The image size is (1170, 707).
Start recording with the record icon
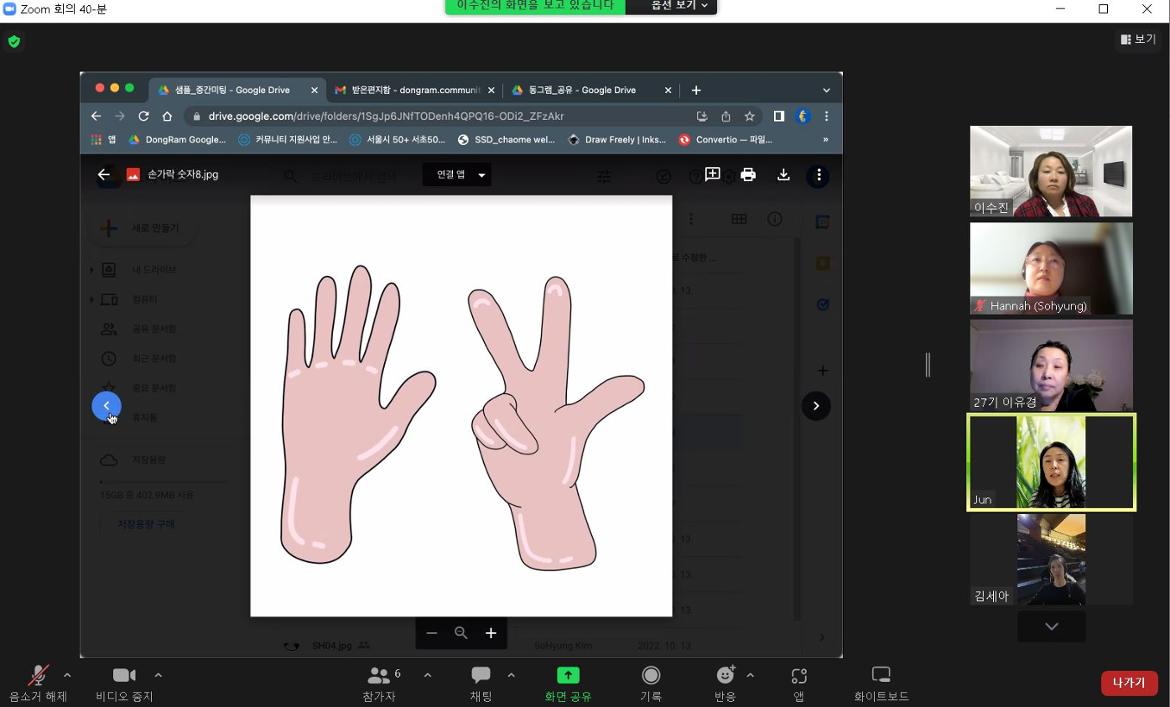click(x=651, y=676)
